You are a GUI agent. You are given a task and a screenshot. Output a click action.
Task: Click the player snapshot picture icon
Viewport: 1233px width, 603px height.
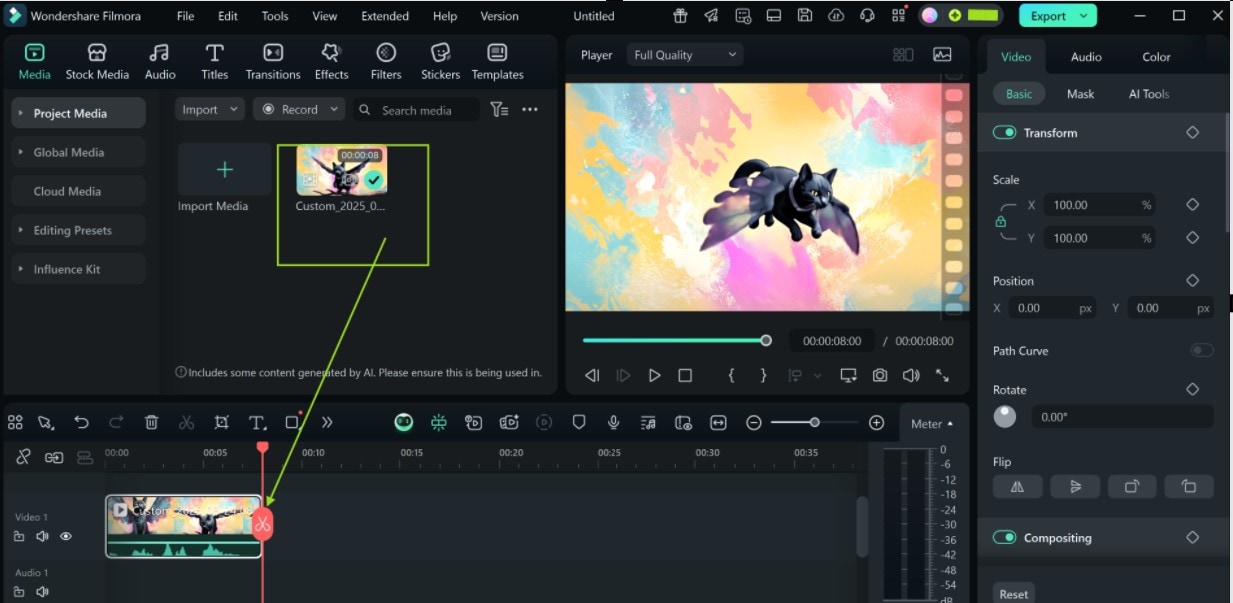(x=942, y=55)
